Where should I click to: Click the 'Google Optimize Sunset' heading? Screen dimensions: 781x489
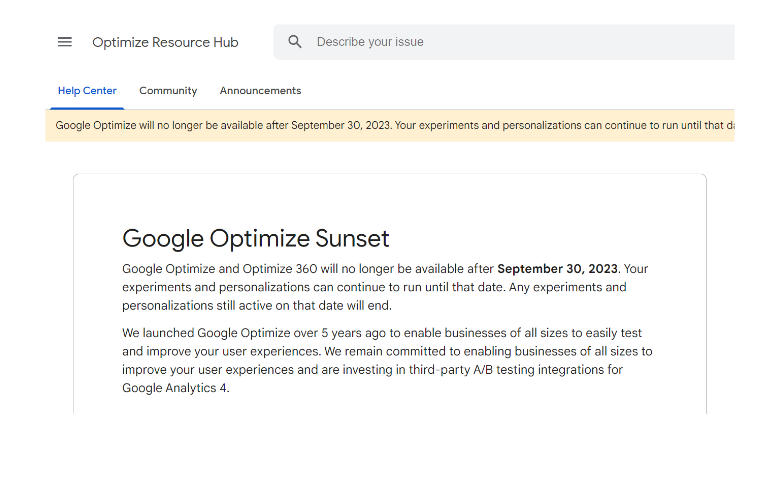[255, 238]
